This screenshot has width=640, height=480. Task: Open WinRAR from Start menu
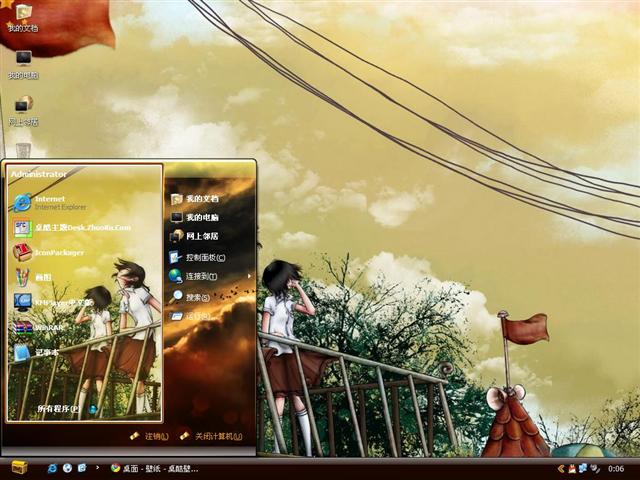pos(38,327)
